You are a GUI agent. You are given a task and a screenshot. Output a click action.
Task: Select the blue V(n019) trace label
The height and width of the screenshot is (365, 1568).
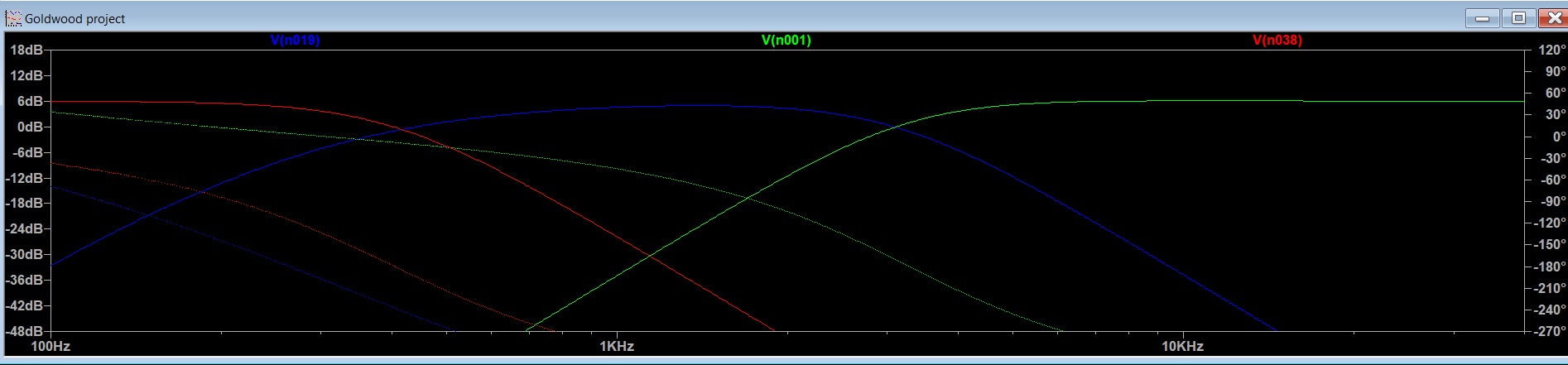point(295,40)
